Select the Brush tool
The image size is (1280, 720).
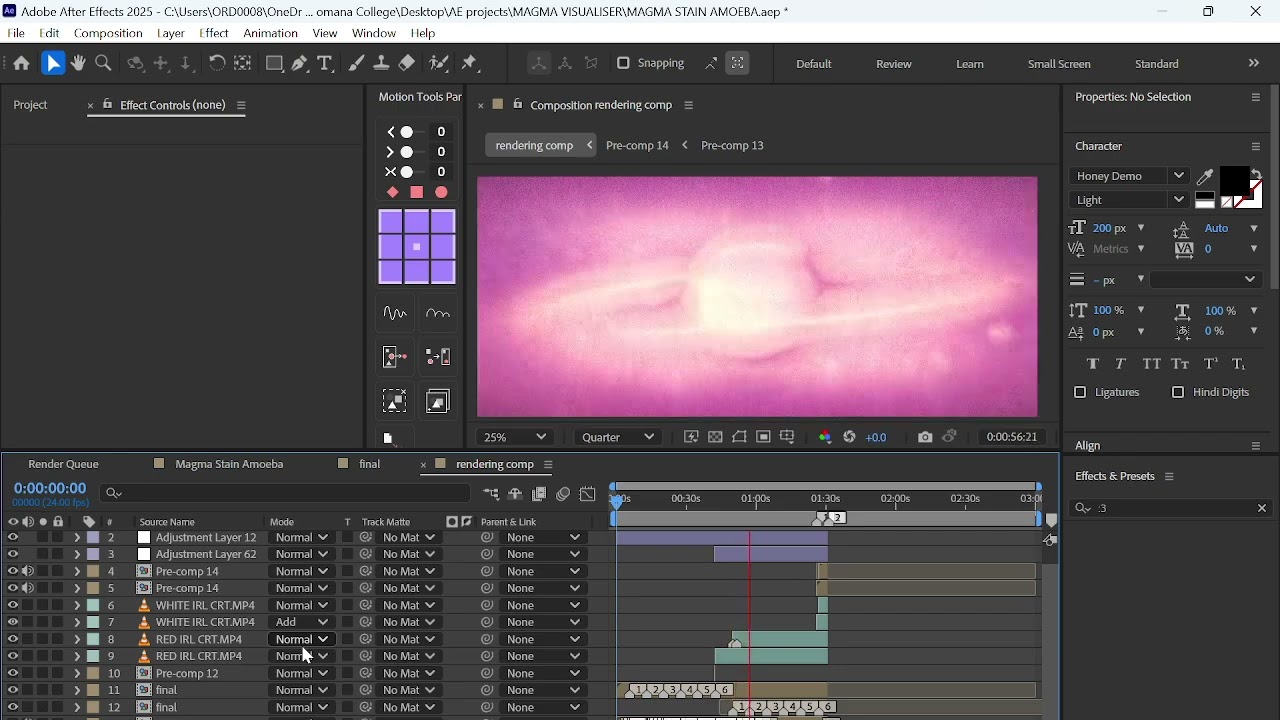[x=357, y=64]
